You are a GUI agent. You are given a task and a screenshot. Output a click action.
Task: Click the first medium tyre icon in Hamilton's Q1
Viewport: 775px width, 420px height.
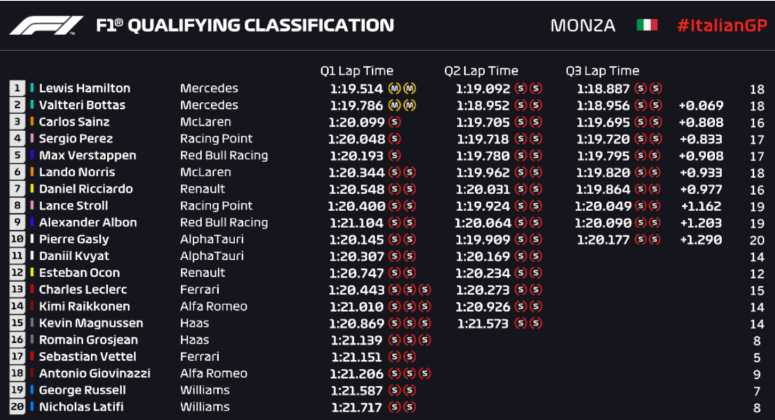(x=394, y=88)
